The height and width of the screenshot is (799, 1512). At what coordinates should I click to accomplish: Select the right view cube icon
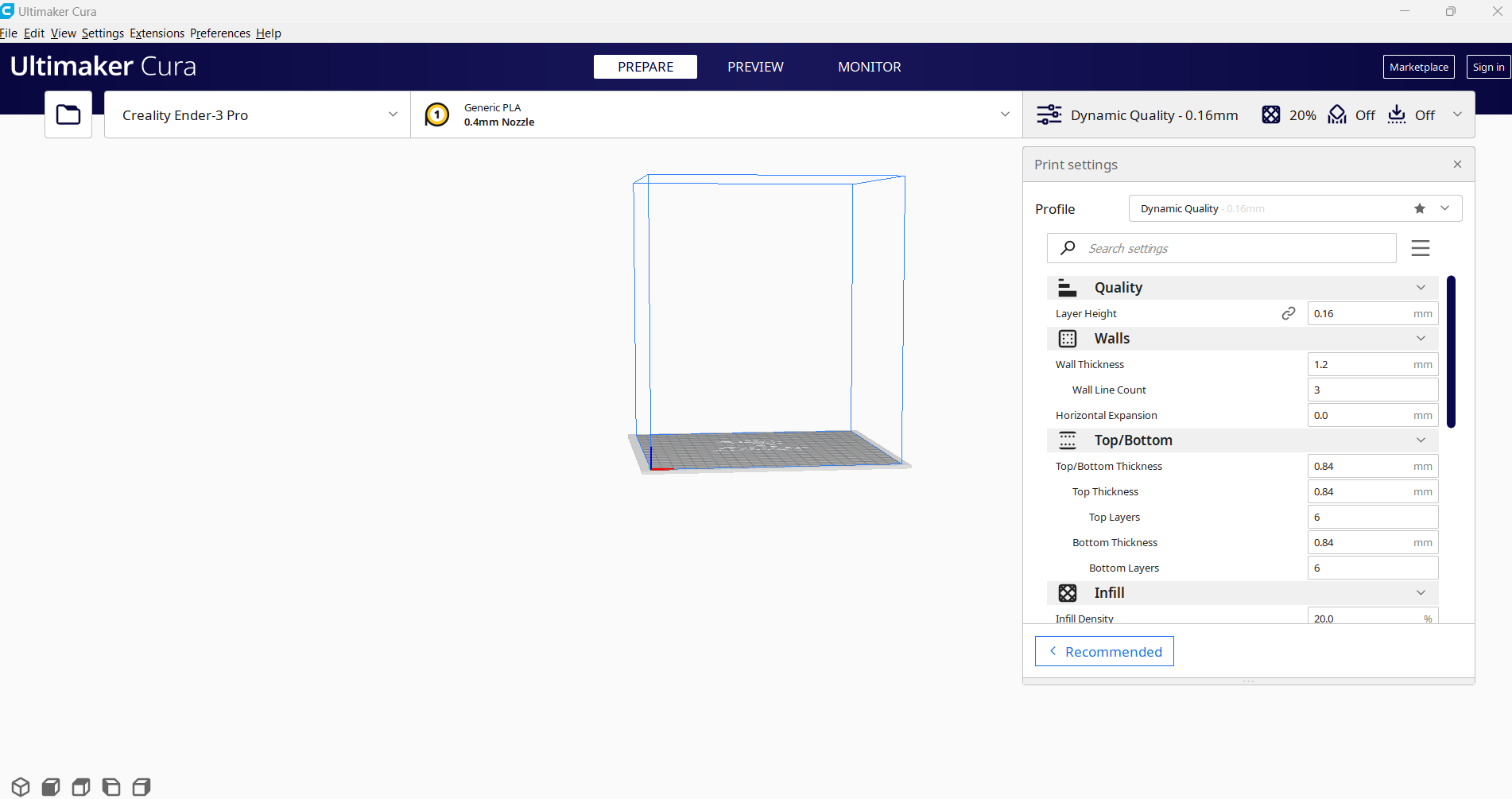(142, 787)
